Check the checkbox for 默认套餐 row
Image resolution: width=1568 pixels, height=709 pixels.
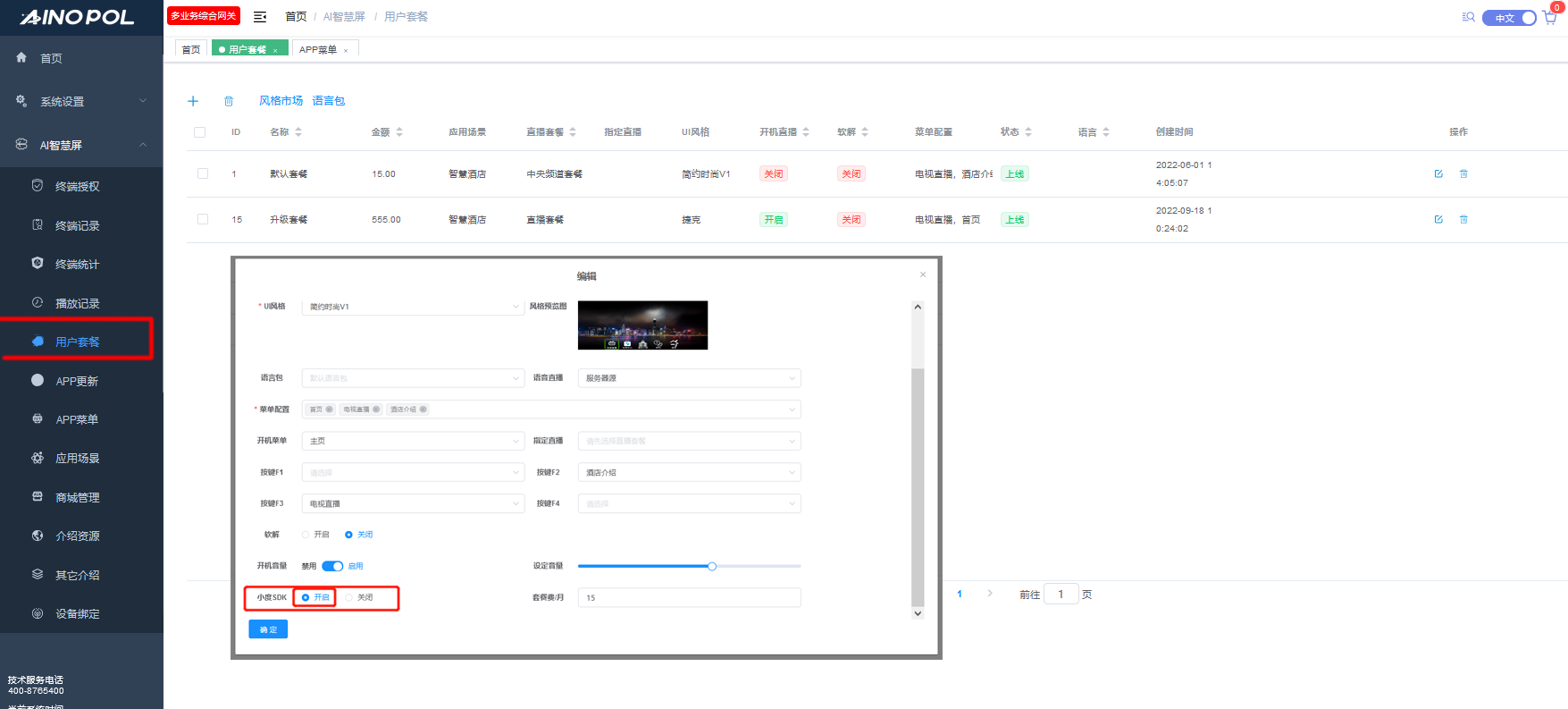click(x=203, y=174)
